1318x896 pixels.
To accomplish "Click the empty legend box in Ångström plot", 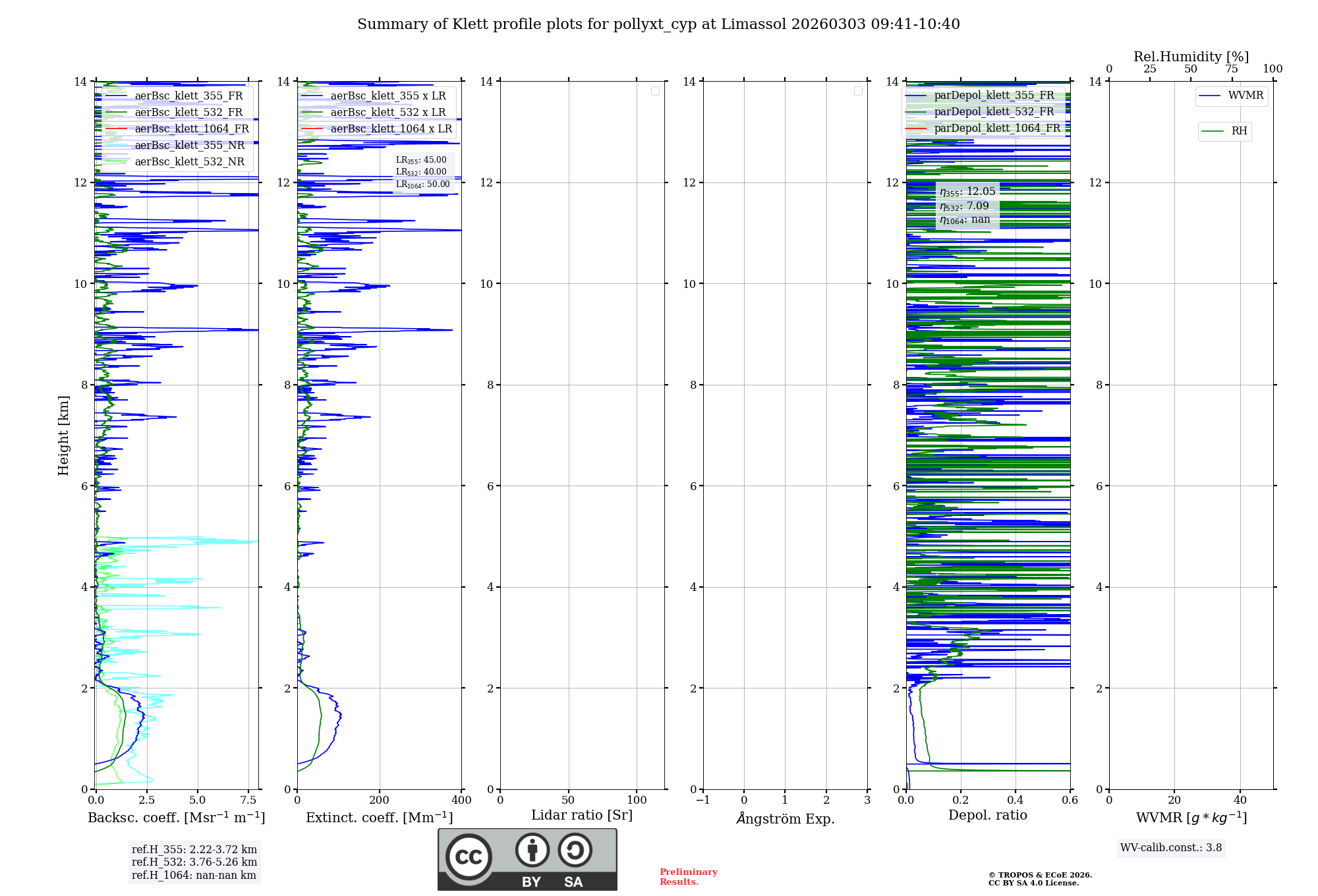I will [x=858, y=91].
